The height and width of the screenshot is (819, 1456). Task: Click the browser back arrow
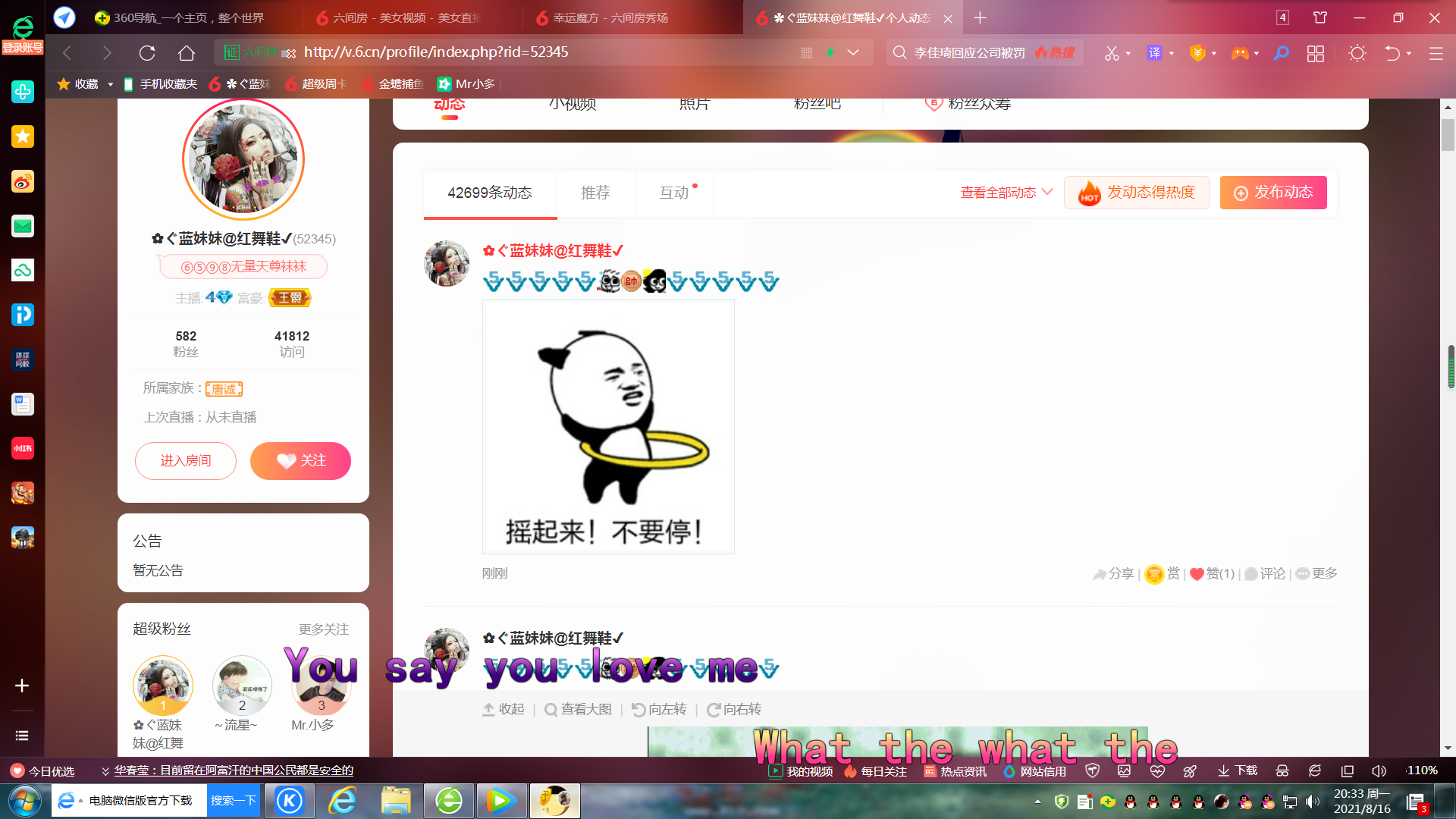click(x=67, y=53)
